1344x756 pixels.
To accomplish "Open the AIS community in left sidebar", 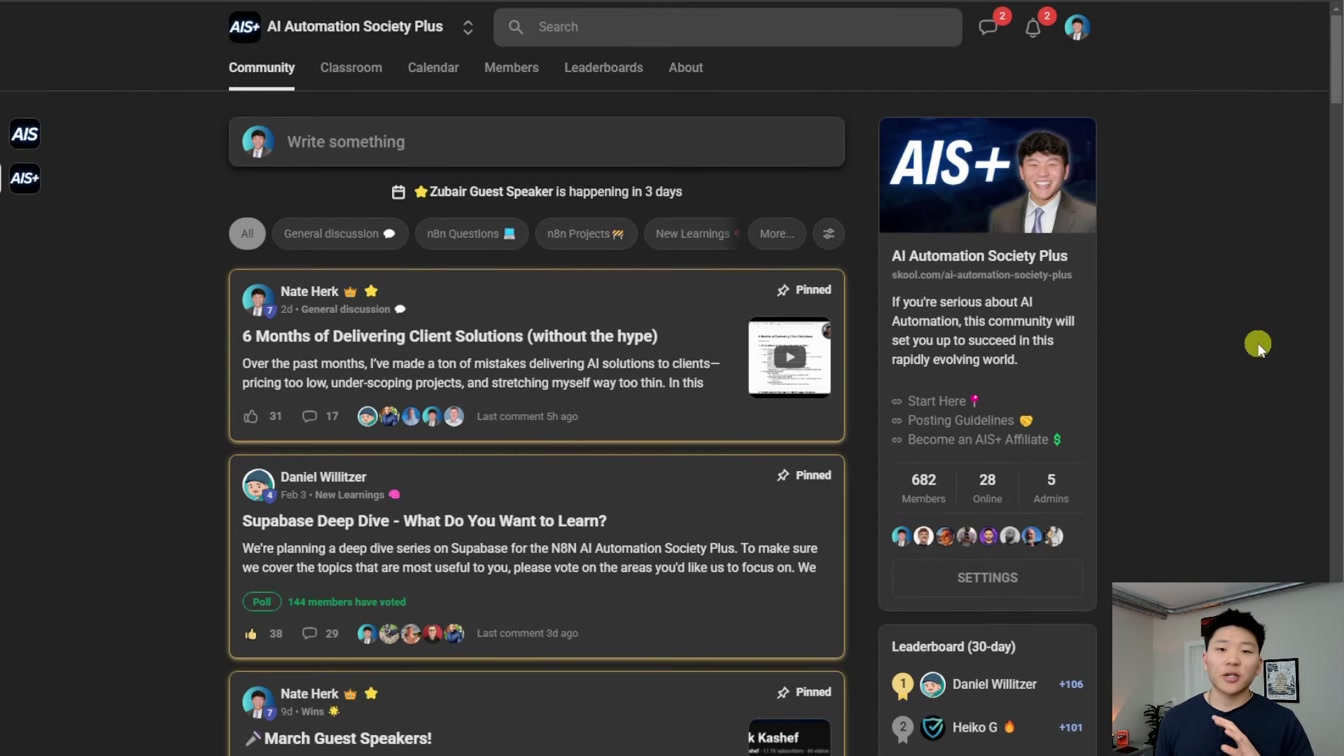I will tap(25, 133).
